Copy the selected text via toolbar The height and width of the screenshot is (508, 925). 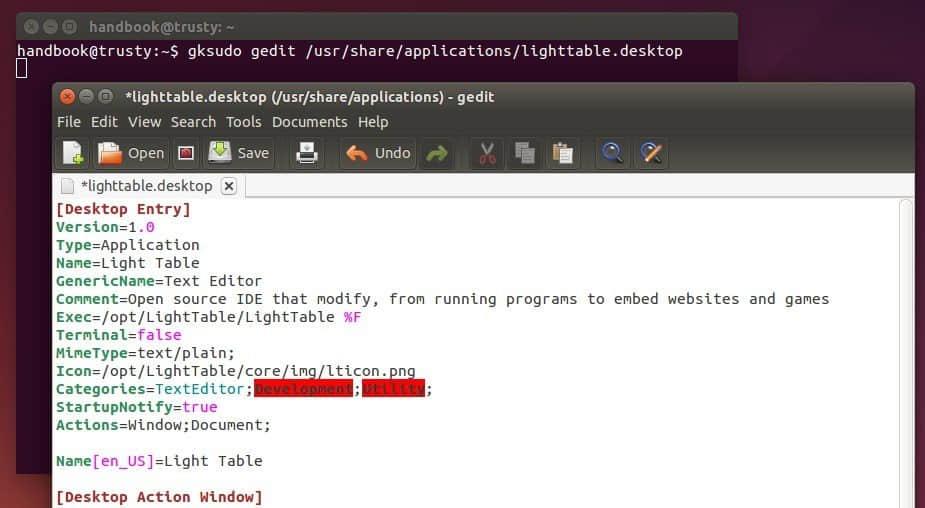pos(524,153)
